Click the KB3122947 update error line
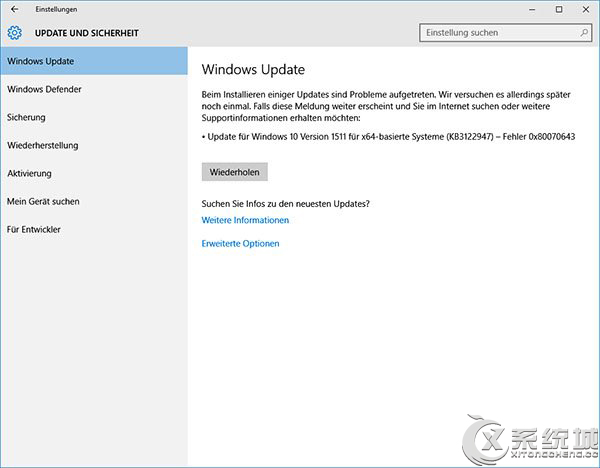 tap(388, 137)
